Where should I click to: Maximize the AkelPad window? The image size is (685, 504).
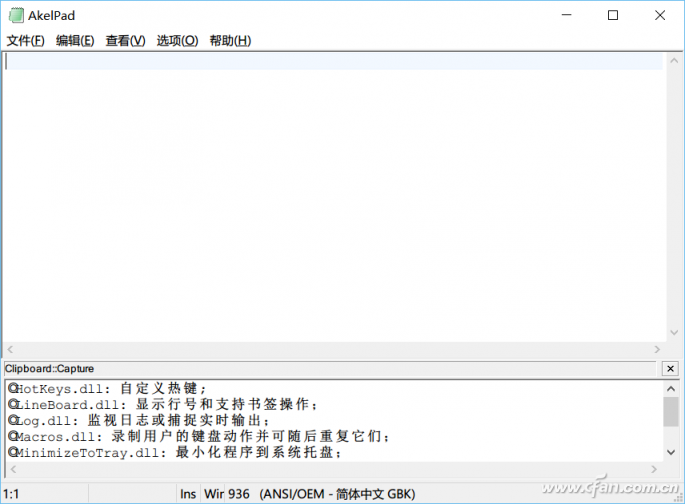[x=613, y=15]
